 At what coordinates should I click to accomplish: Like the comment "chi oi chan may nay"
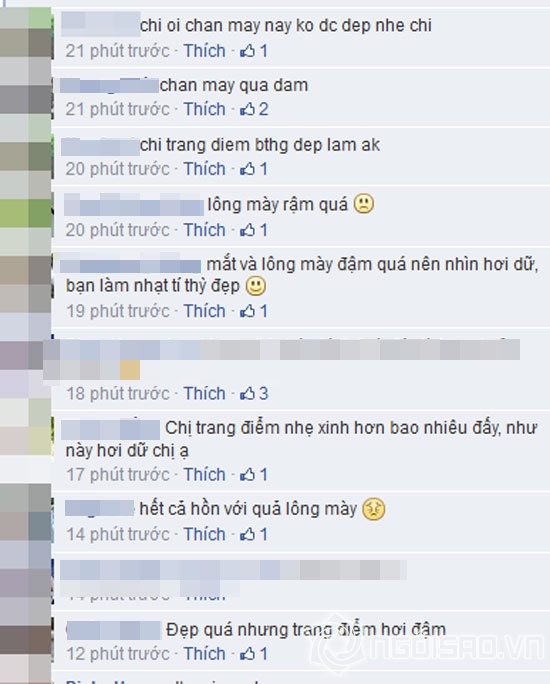204,51
